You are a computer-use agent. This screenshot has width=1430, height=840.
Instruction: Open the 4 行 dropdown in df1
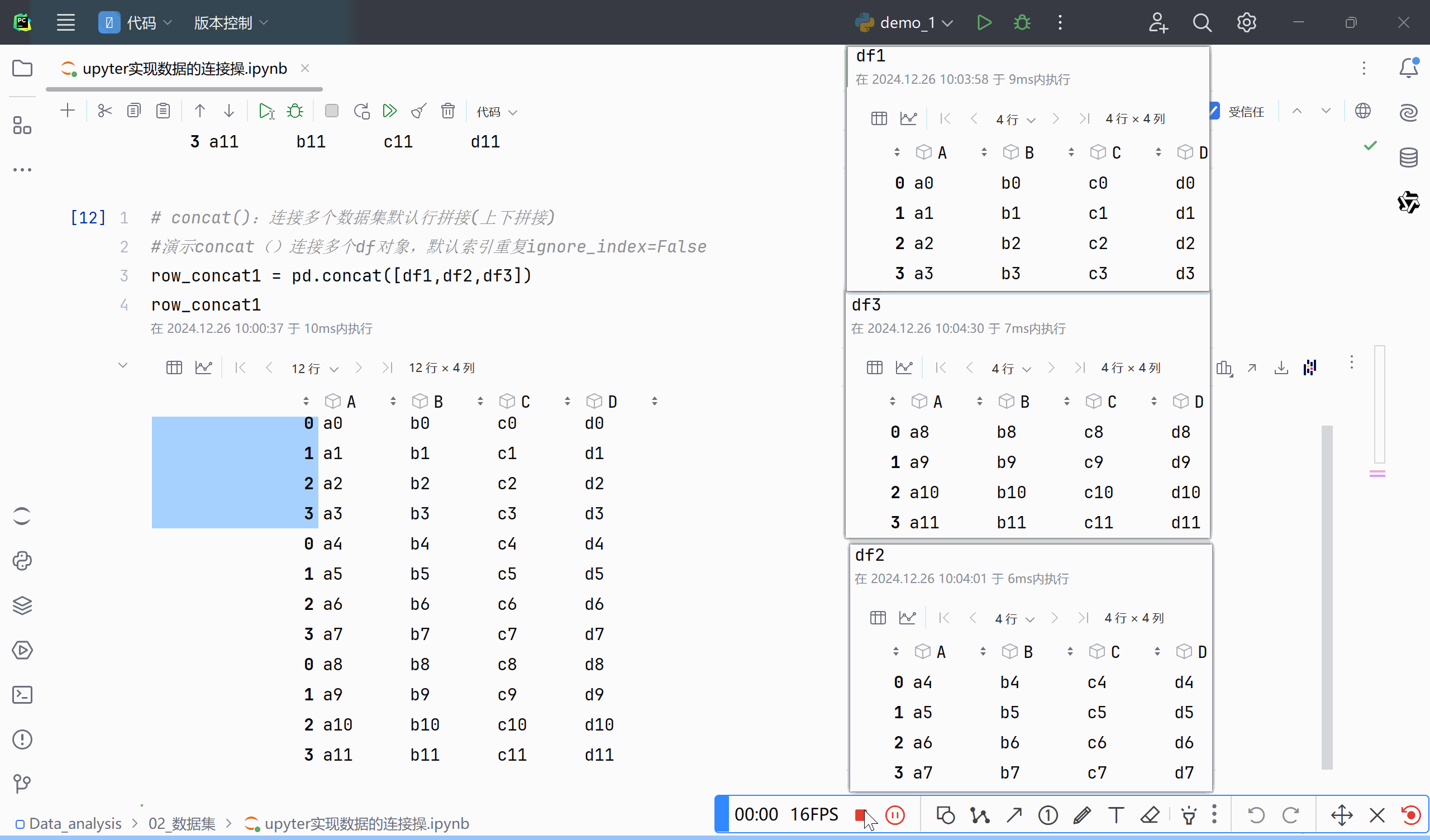tap(1016, 120)
